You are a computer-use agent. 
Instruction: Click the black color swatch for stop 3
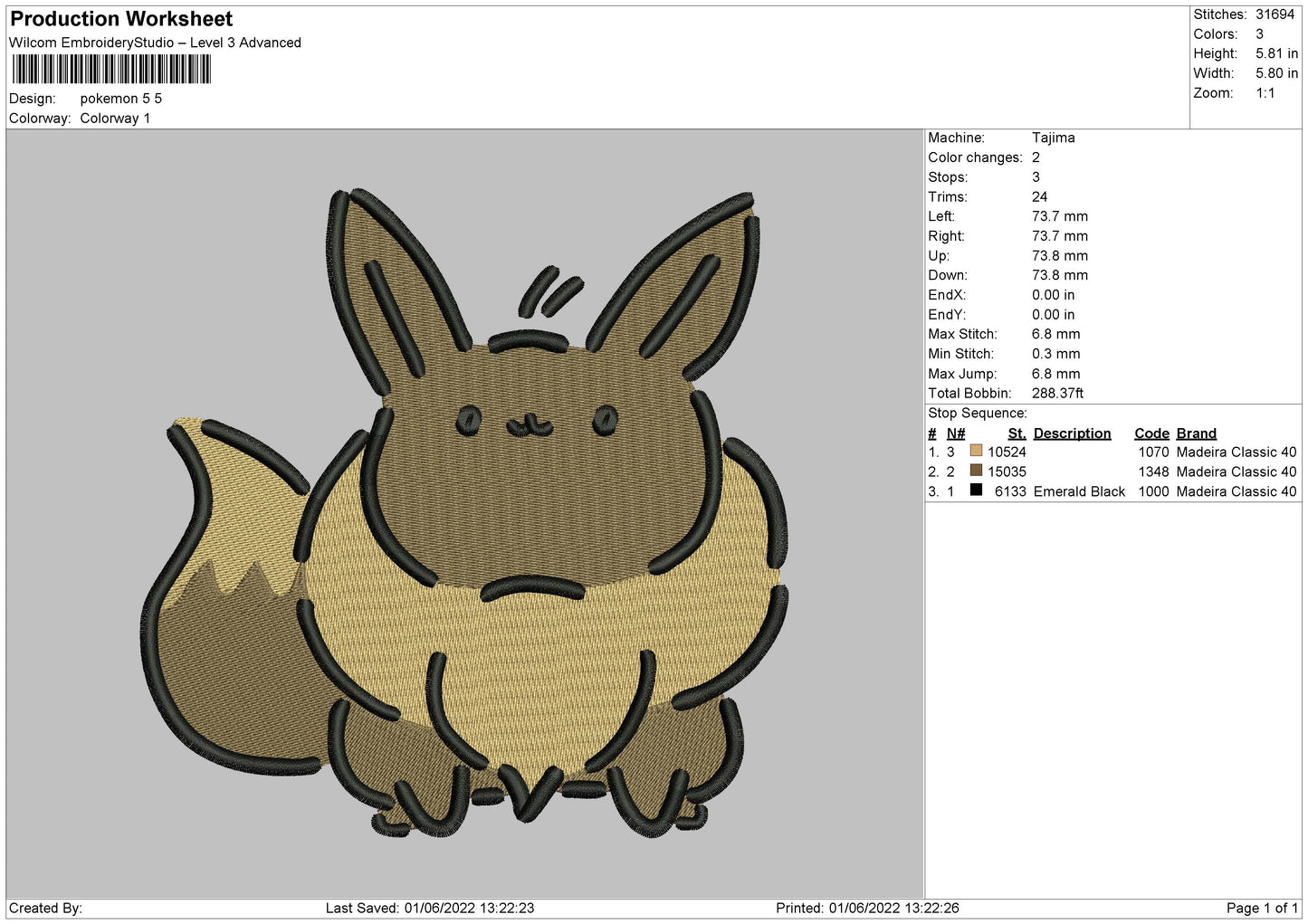[976, 490]
